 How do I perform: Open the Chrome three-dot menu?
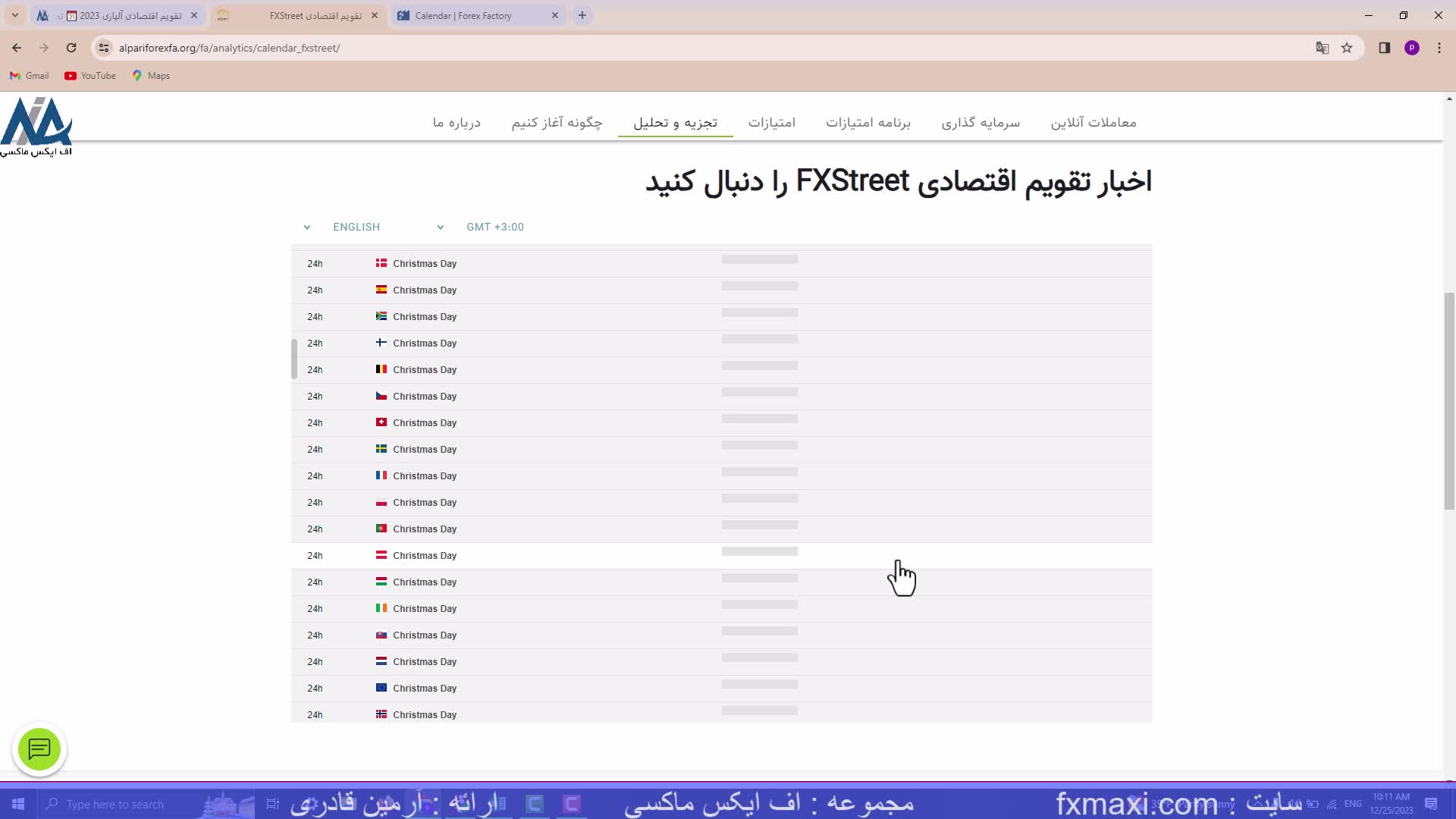click(1439, 48)
